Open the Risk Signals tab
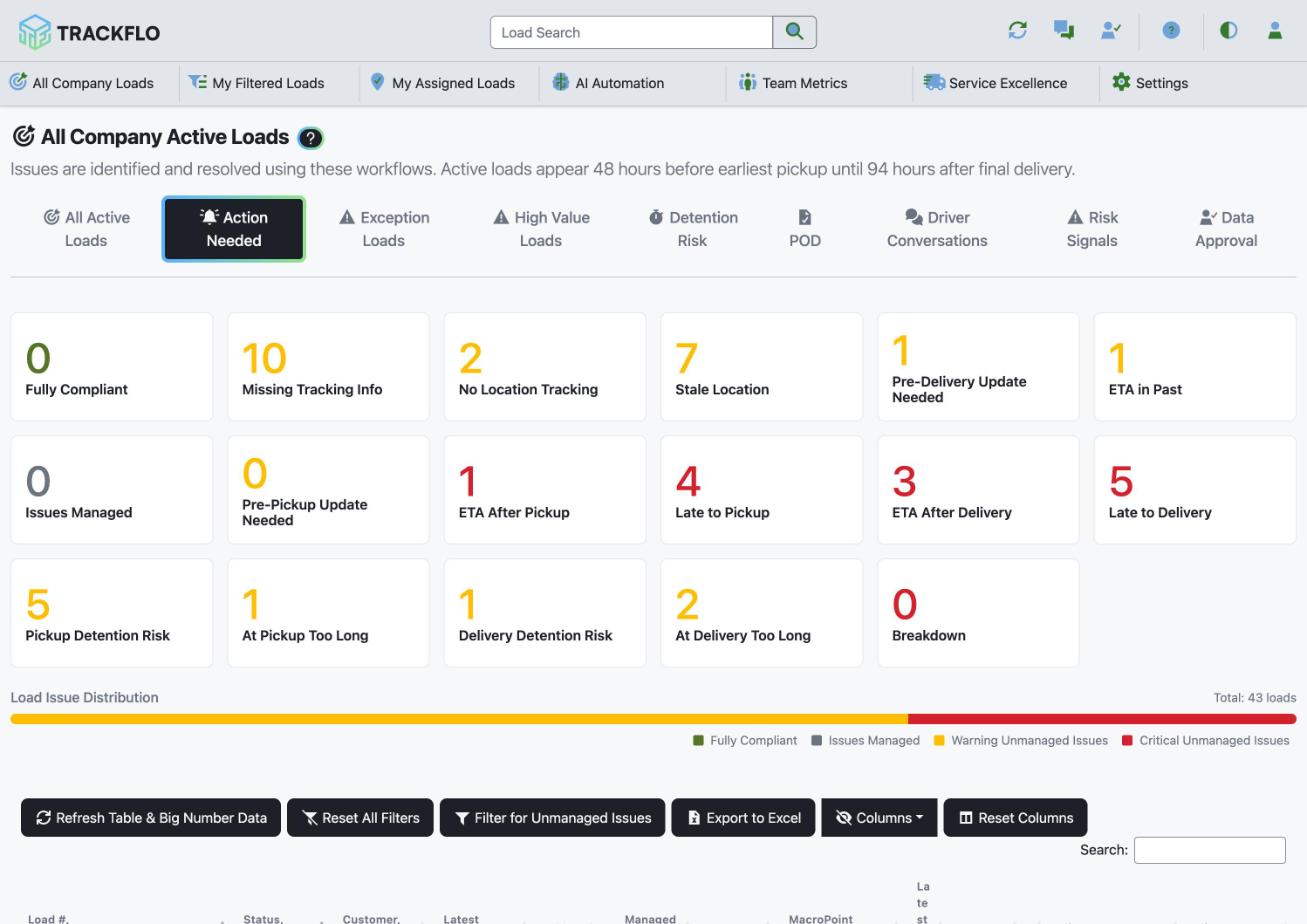The width and height of the screenshot is (1307, 924). pyautogui.click(x=1092, y=229)
